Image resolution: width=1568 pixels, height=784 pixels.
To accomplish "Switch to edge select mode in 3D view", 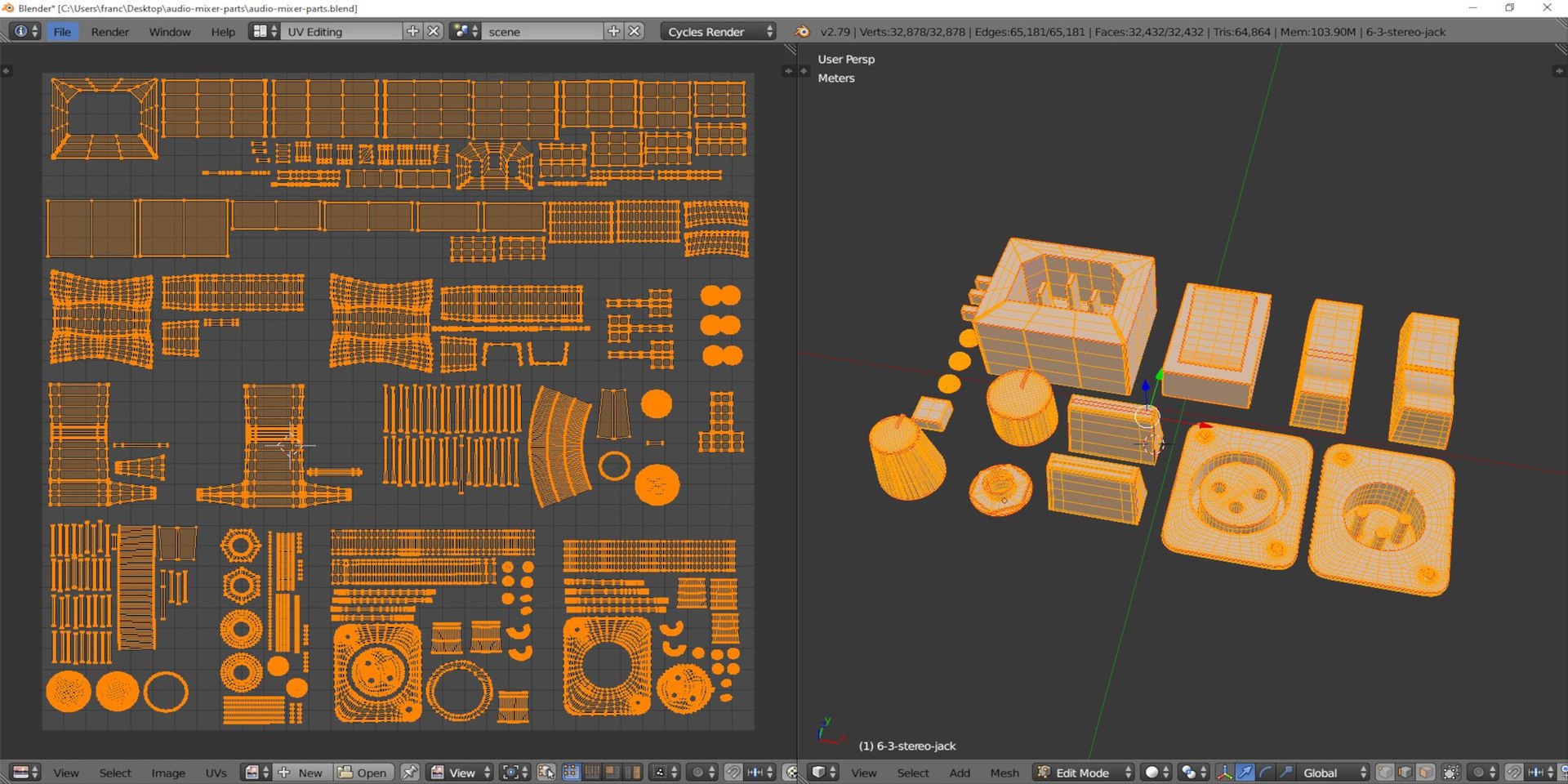I will tap(1405, 772).
